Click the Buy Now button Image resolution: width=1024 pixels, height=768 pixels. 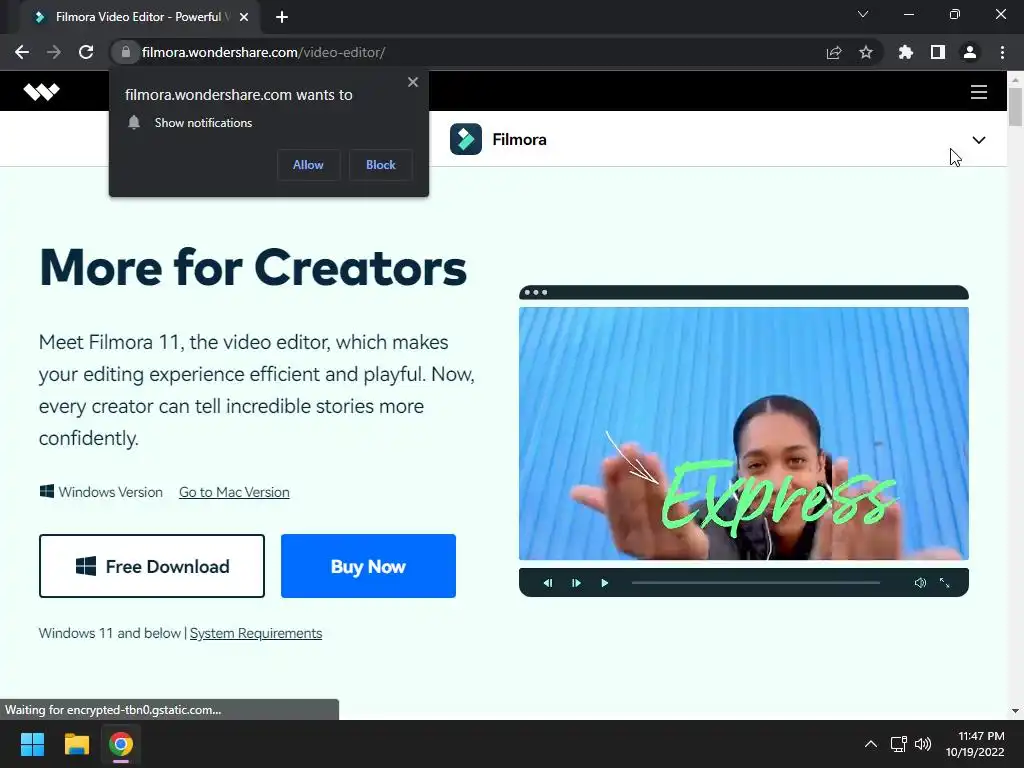pyautogui.click(x=368, y=566)
